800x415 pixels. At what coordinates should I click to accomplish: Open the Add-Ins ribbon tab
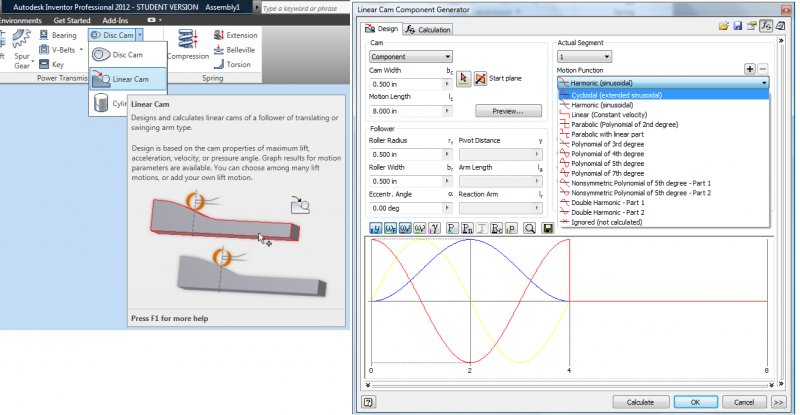pyautogui.click(x=115, y=20)
